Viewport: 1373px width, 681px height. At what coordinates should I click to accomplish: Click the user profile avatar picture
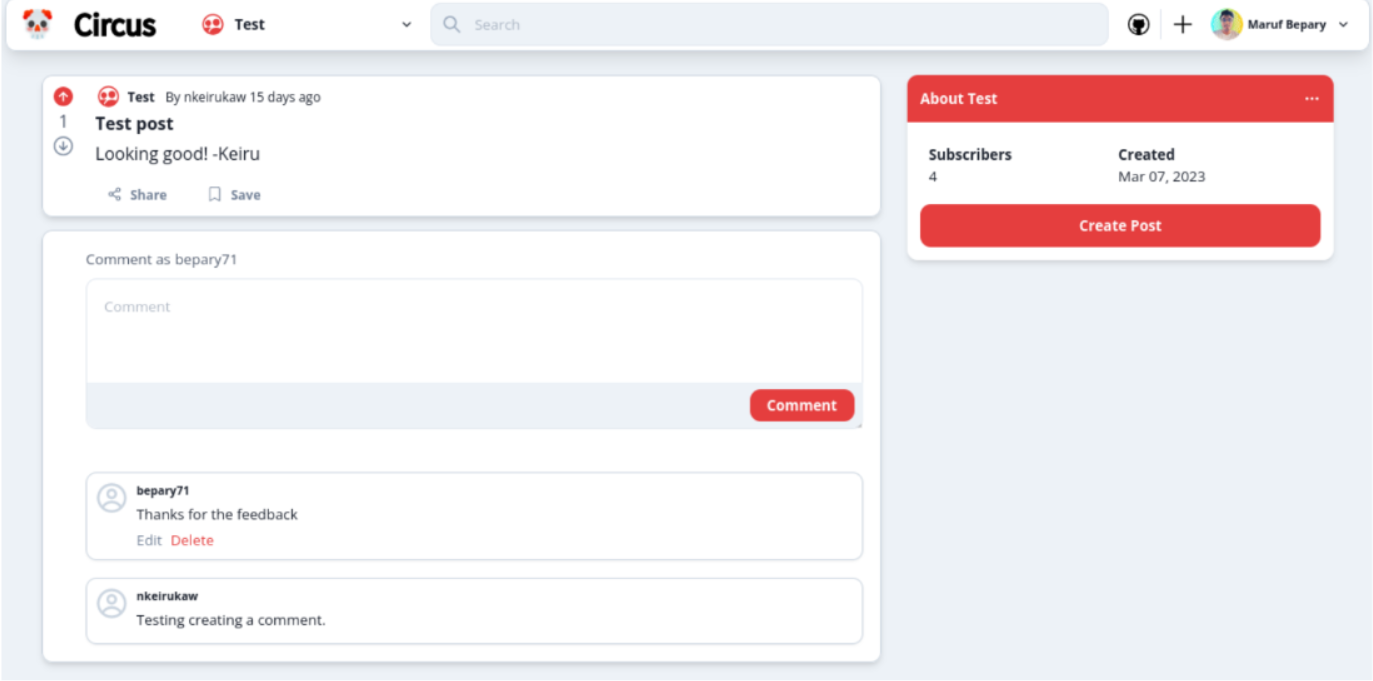point(1226,25)
